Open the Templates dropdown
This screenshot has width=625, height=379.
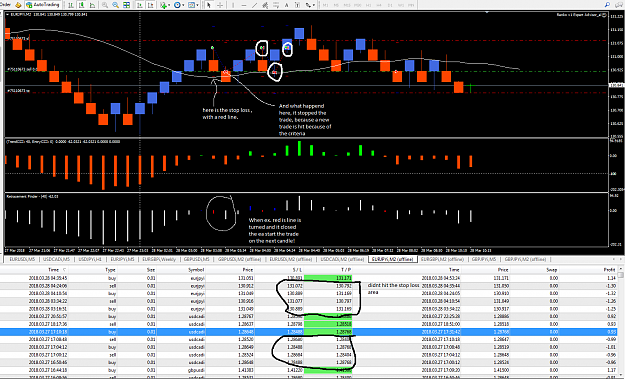[x=193, y=5]
